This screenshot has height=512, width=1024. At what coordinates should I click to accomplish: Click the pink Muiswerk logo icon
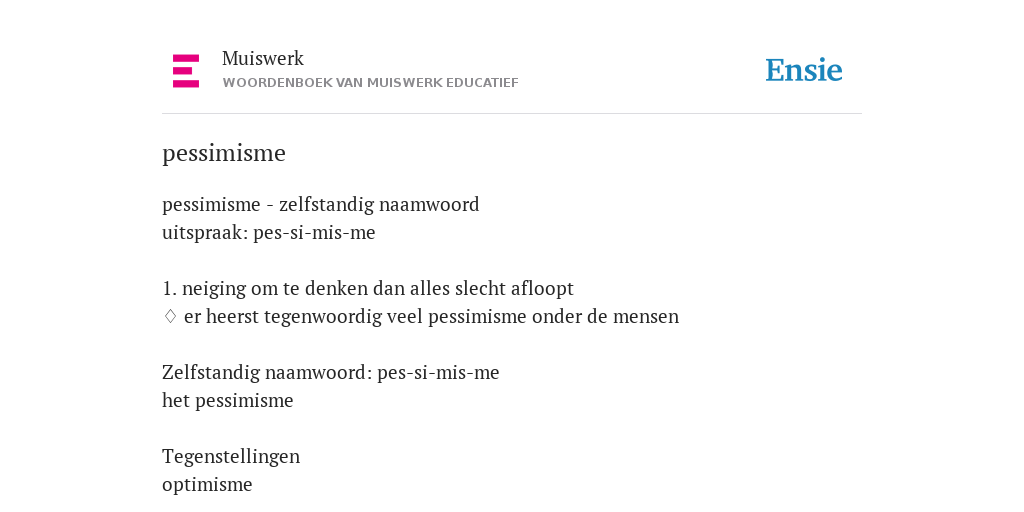click(x=185, y=71)
